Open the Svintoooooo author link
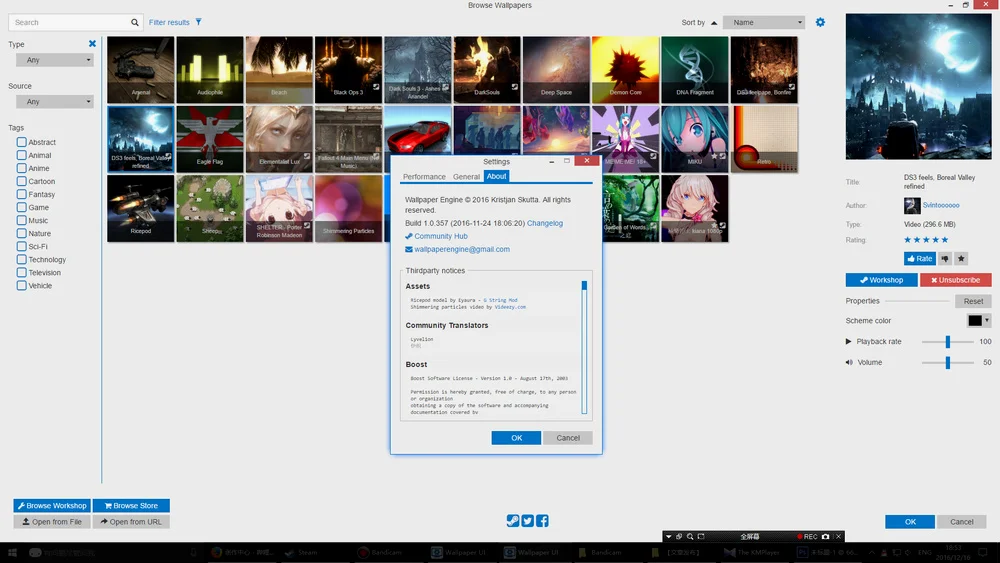This screenshot has width=1000, height=563. click(x=941, y=205)
